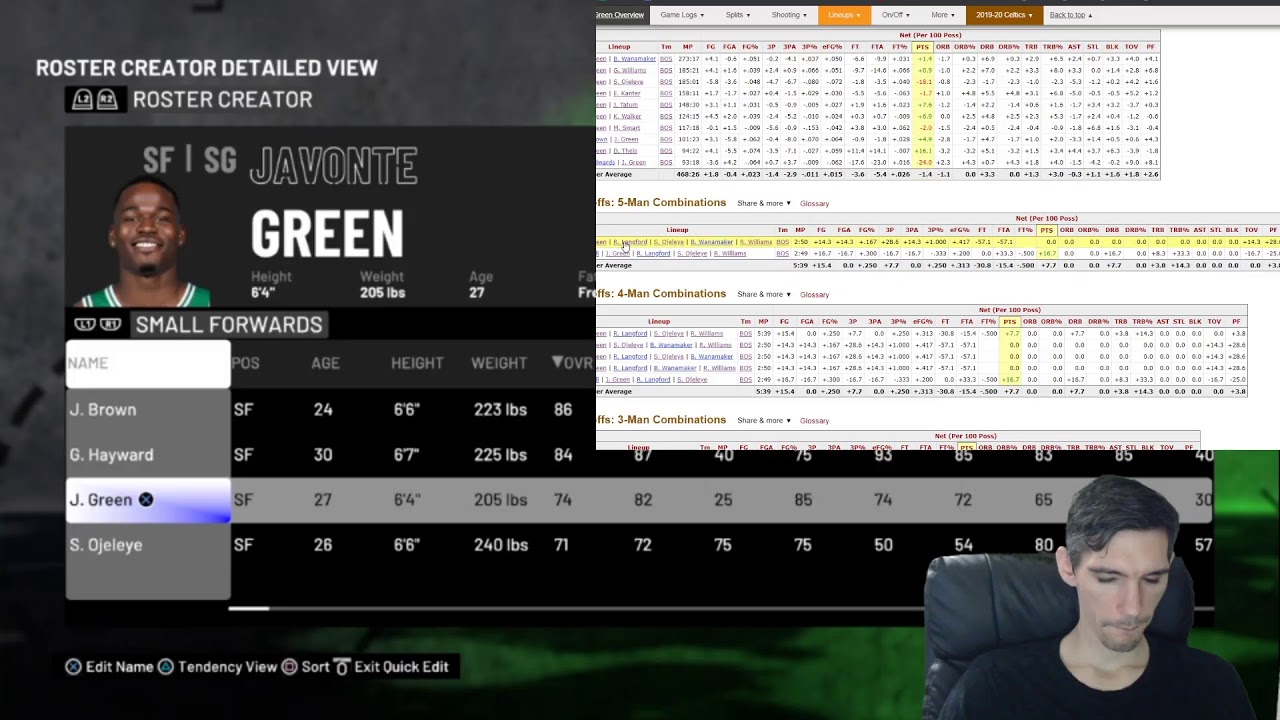Click the L2 R2 bumper icon beside Roster Creator

tap(96, 99)
